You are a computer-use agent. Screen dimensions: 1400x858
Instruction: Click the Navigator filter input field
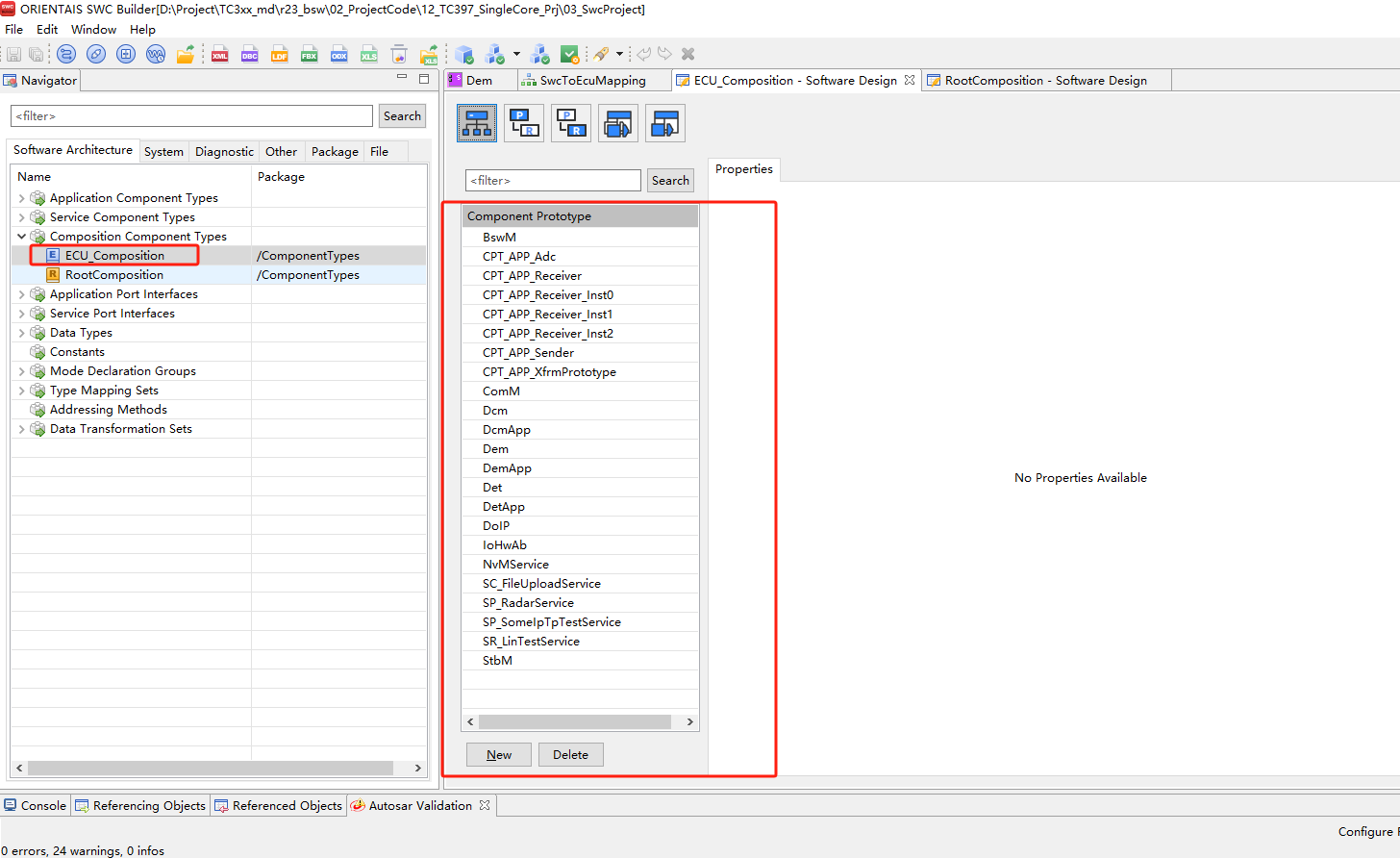click(x=191, y=116)
